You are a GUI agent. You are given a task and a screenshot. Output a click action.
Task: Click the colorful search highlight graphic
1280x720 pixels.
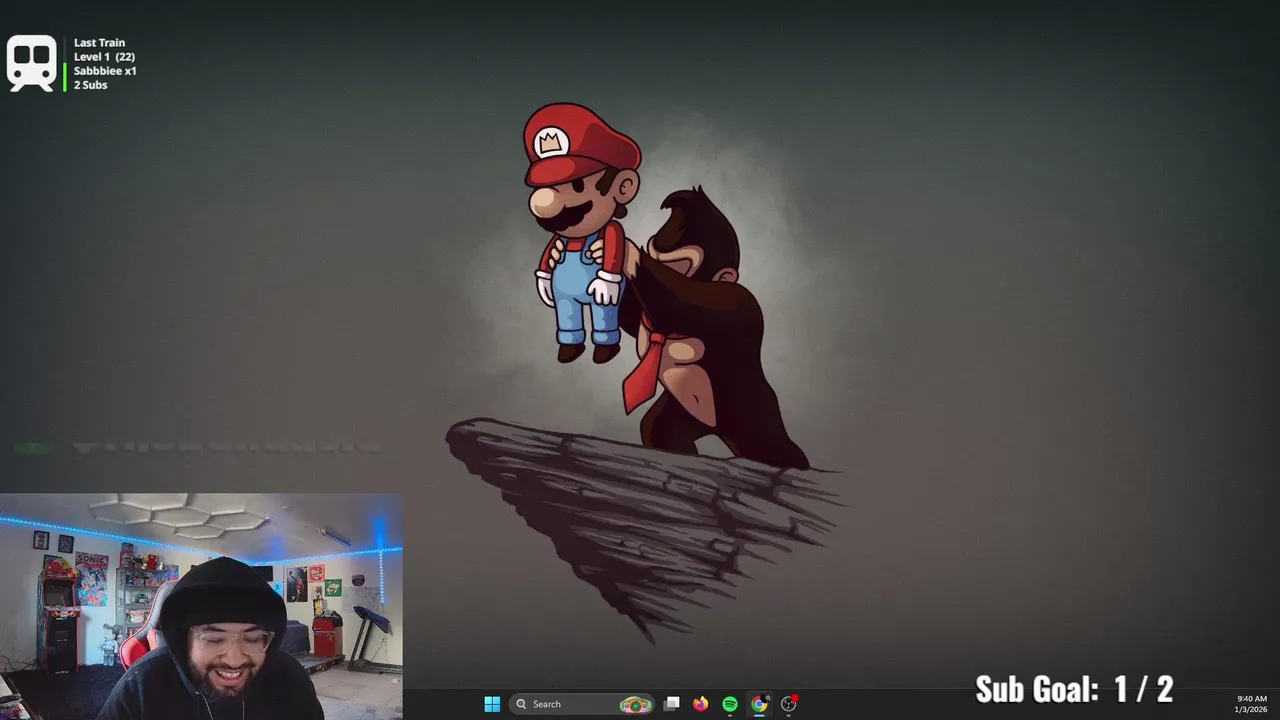[x=635, y=704]
